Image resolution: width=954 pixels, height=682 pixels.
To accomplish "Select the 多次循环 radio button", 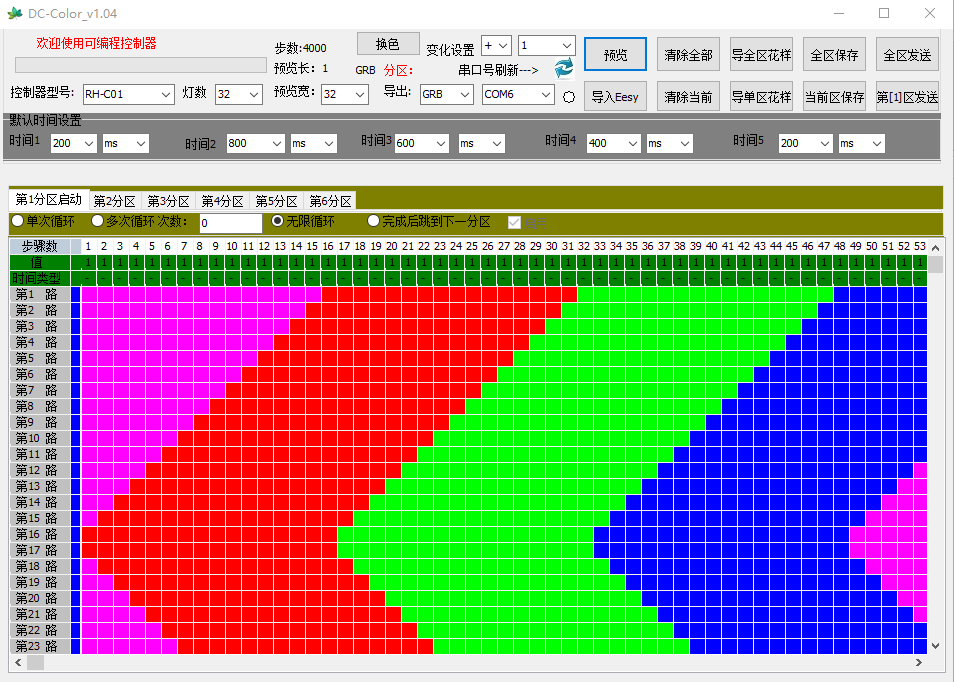I will (97, 221).
